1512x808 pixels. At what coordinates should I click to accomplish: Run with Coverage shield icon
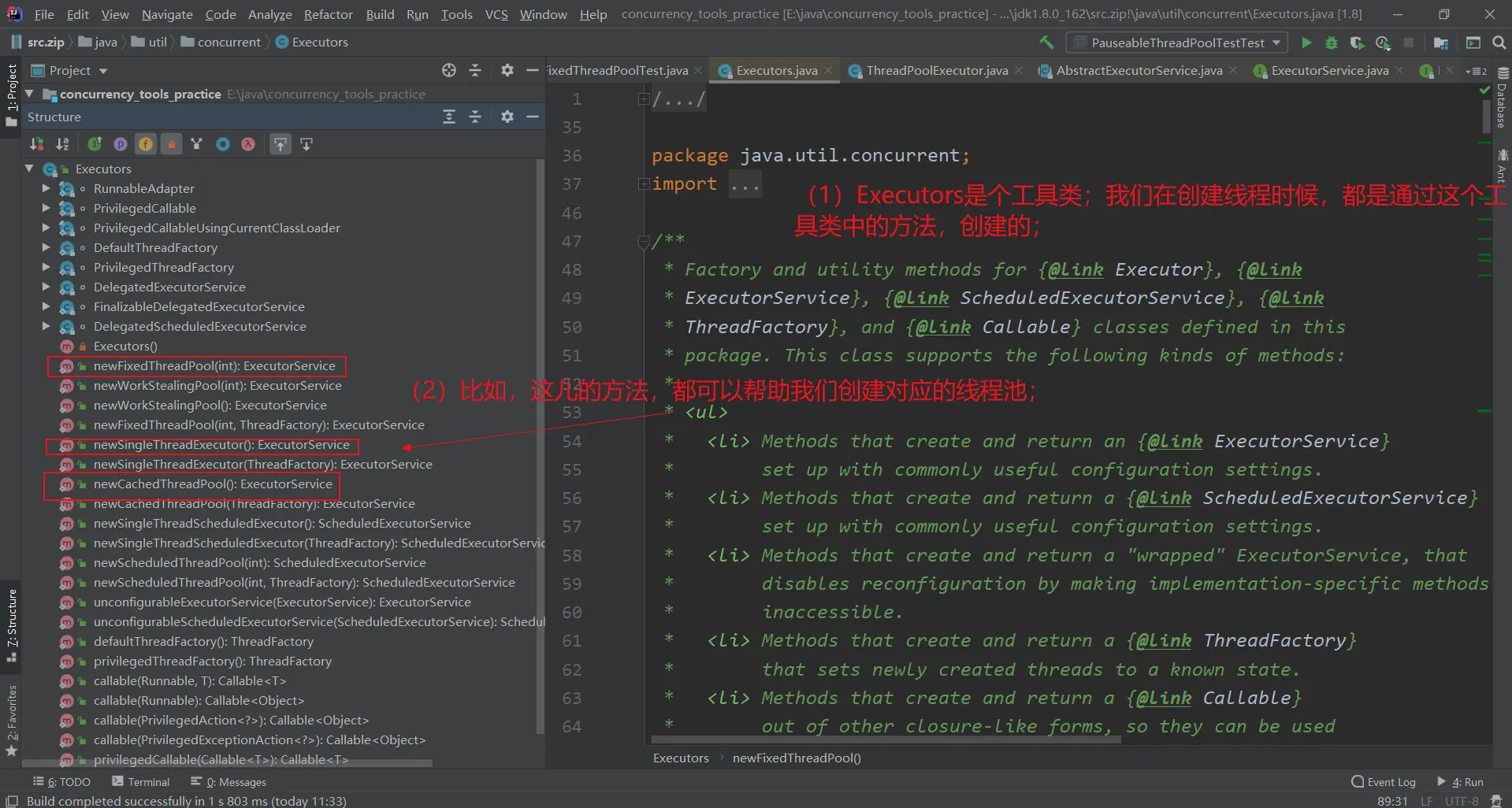[1357, 43]
